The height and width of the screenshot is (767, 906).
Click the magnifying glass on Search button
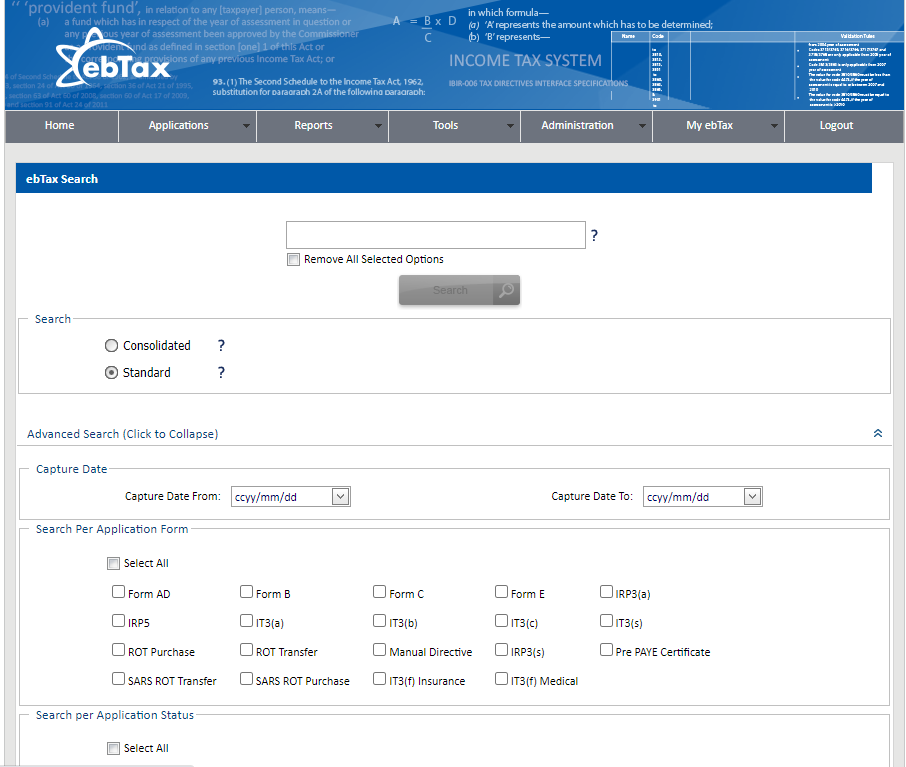click(x=506, y=290)
